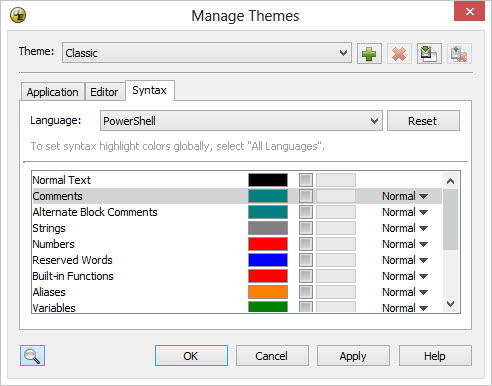Open font style dropdown for Built-in Functions
The width and height of the screenshot is (492, 386).
[405, 276]
